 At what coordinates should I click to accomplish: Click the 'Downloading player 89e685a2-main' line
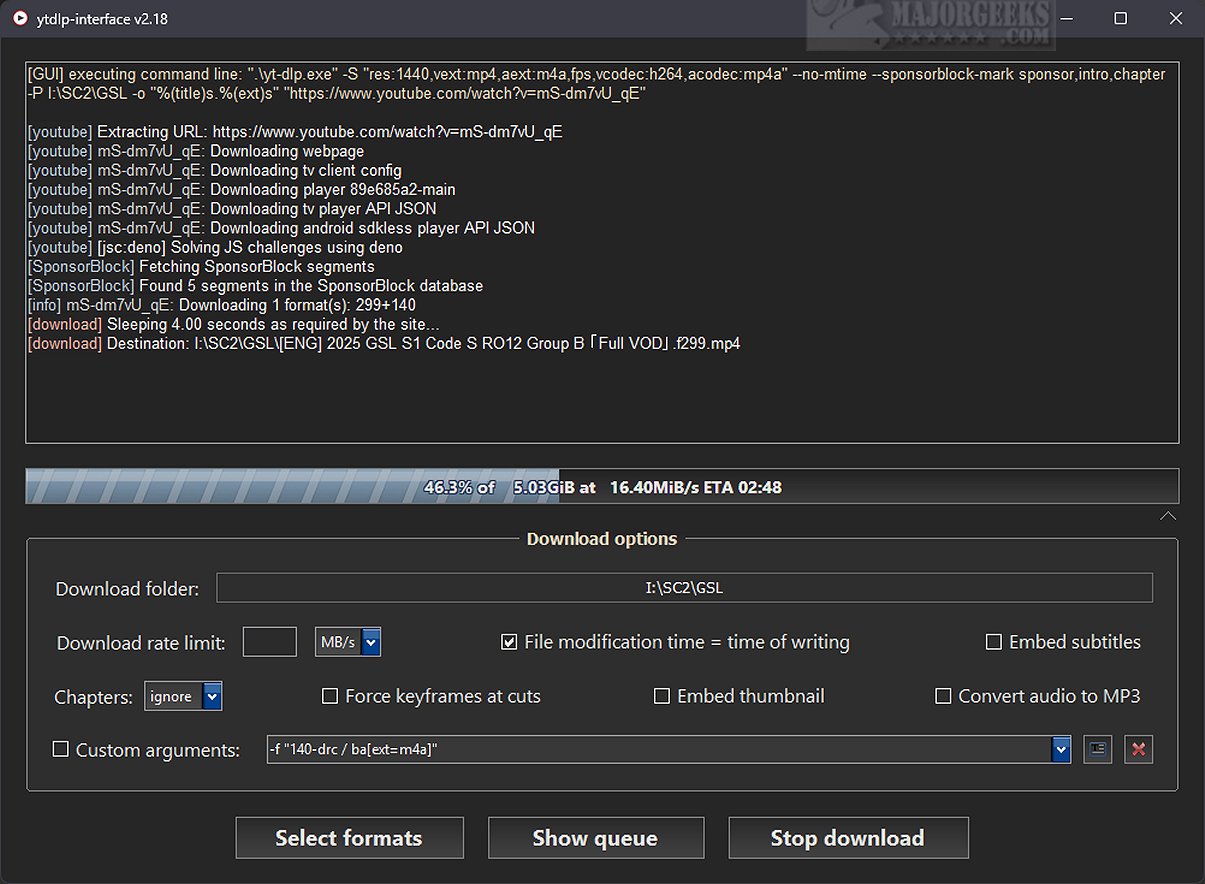[242, 190]
